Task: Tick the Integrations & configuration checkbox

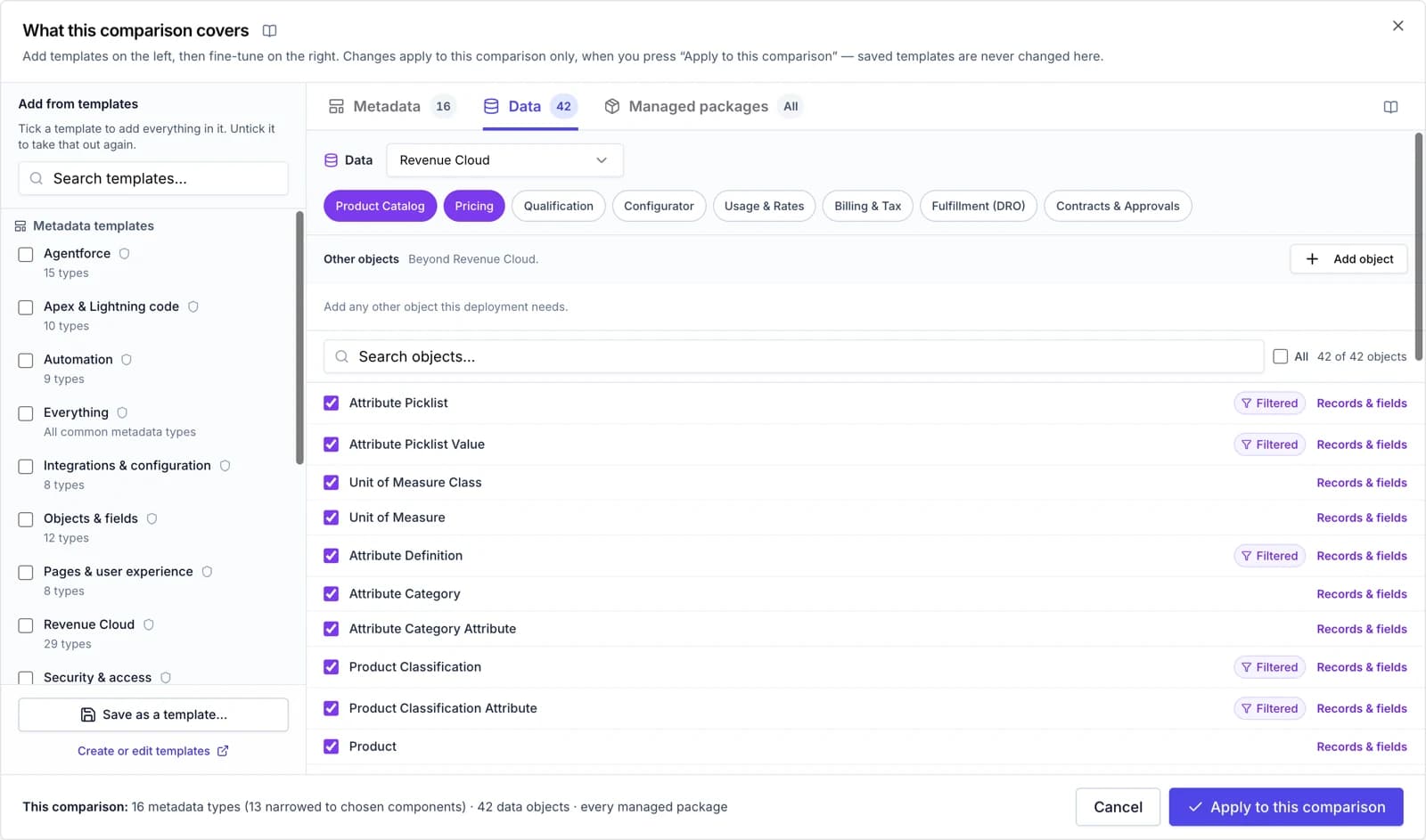Action: tap(26, 467)
